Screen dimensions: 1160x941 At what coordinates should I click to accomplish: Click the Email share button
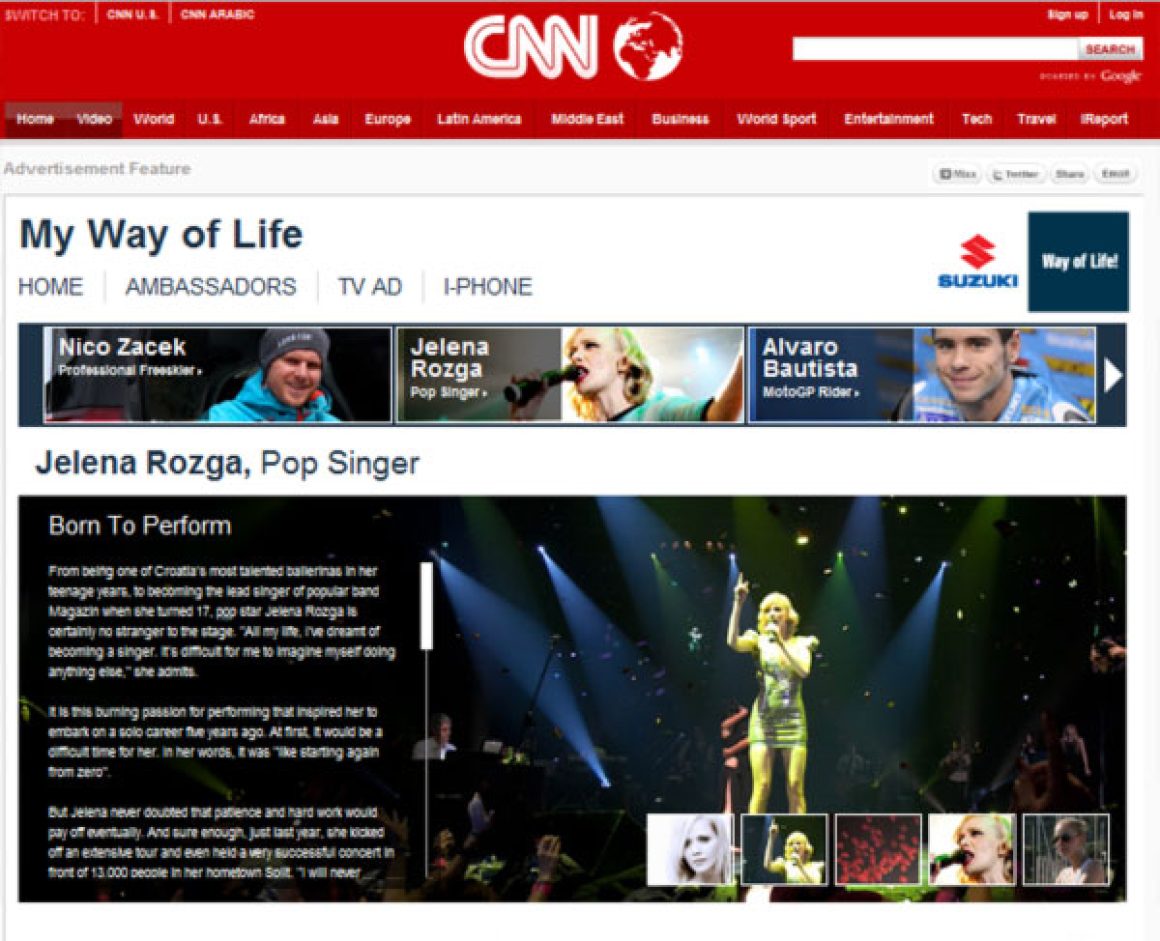[x=1115, y=174]
